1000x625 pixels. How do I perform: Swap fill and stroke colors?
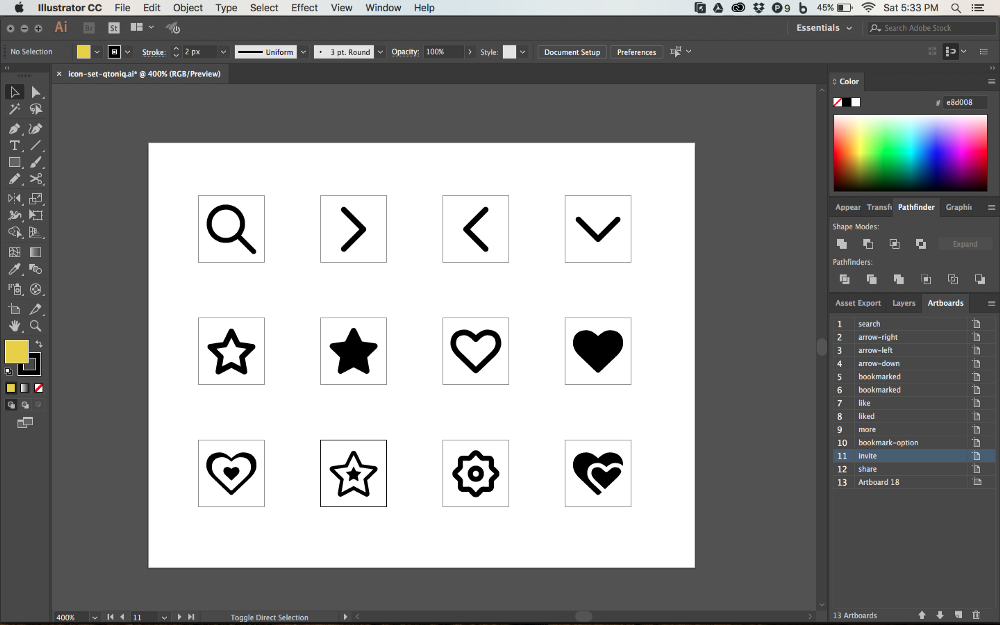[x=39, y=344]
